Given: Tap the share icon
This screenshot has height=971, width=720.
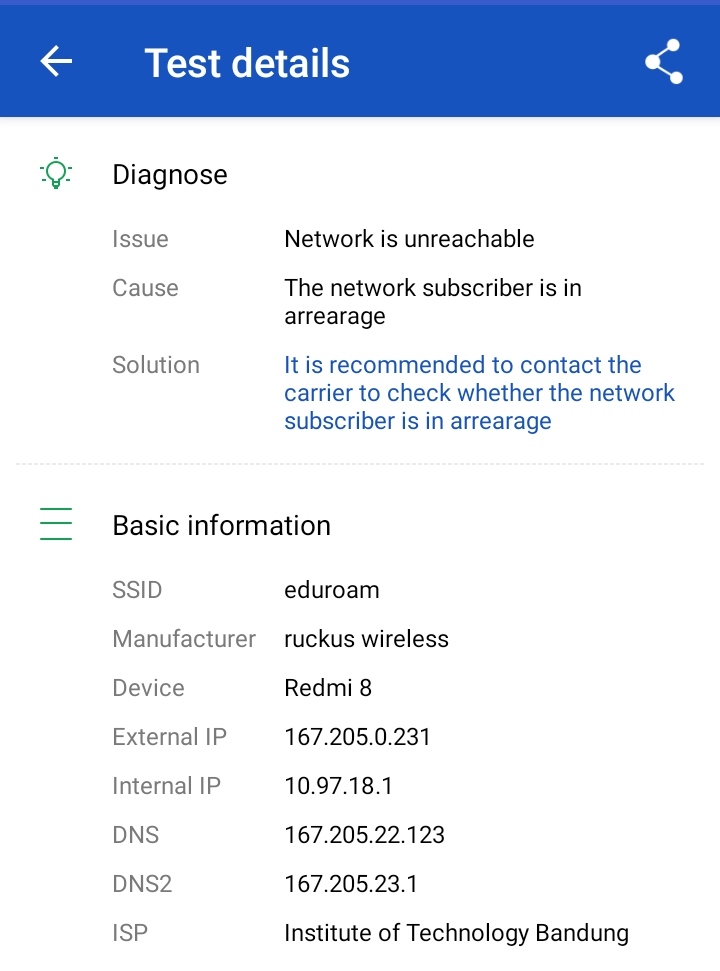Looking at the screenshot, I should 663,62.
